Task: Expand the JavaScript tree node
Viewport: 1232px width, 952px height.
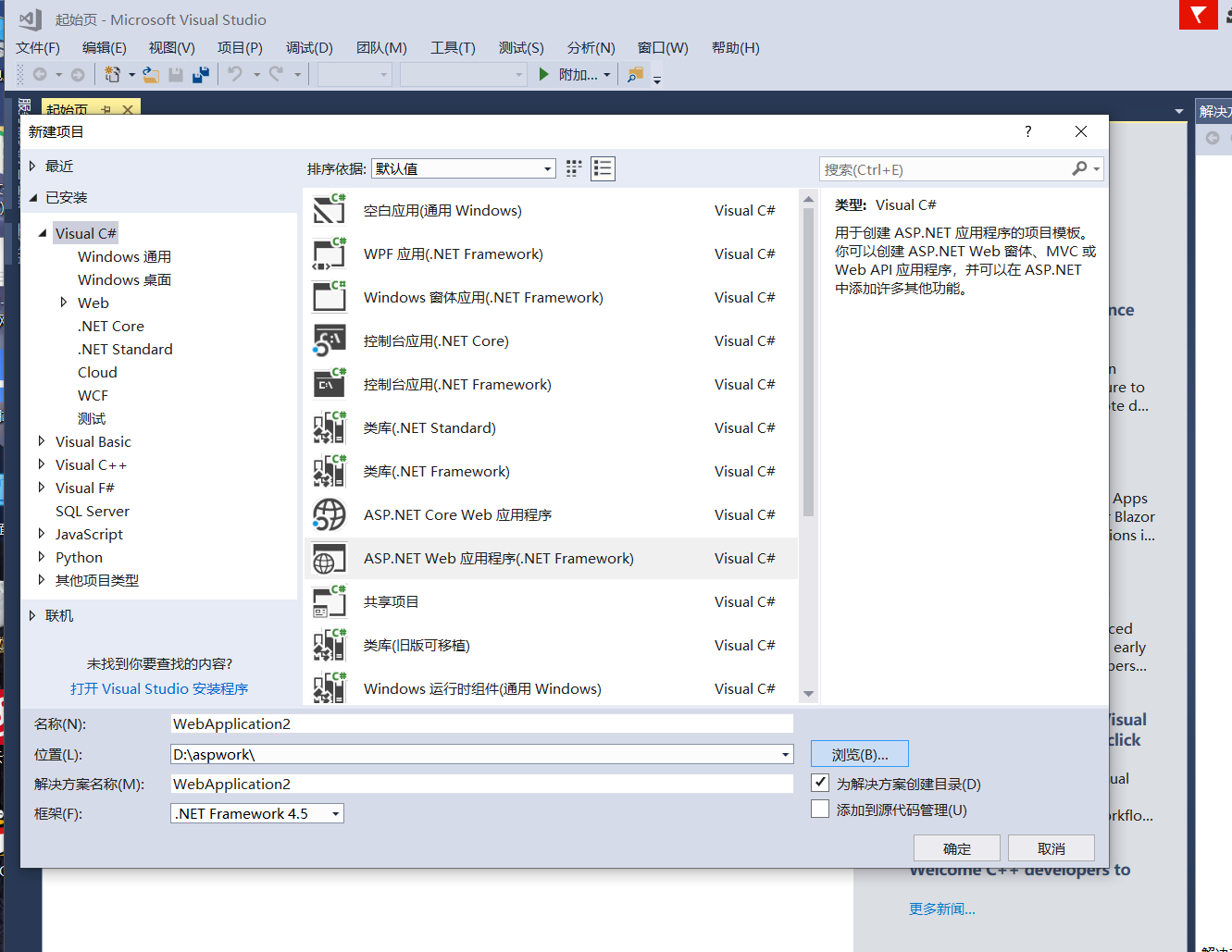Action: click(x=42, y=534)
